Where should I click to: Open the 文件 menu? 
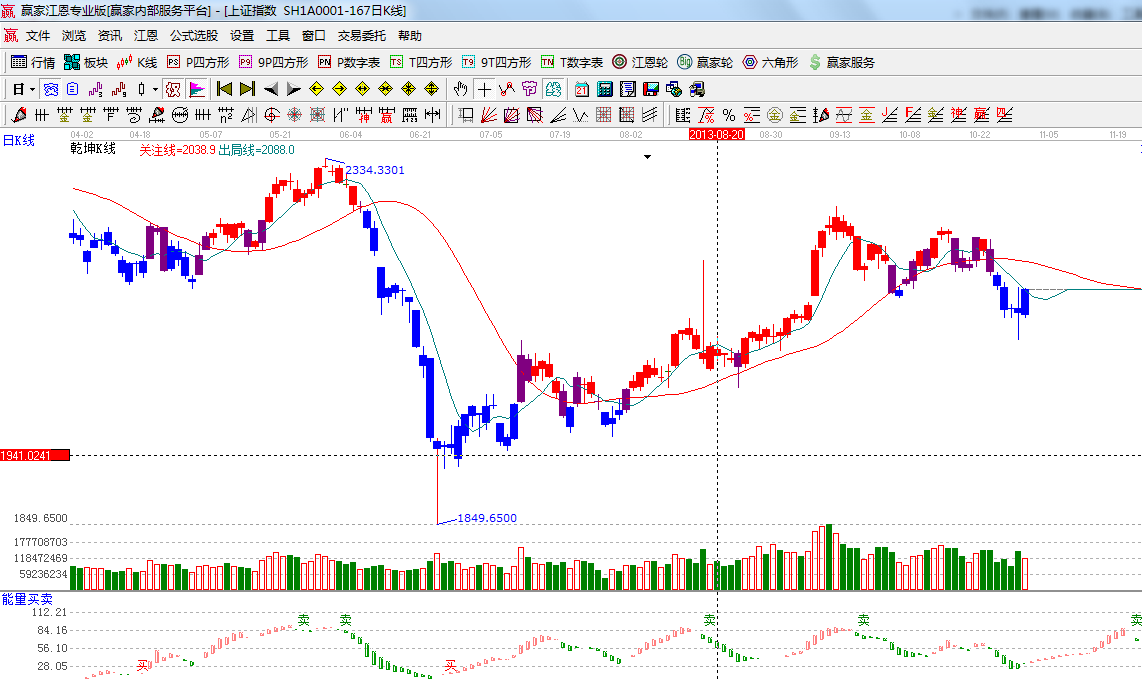[38, 35]
